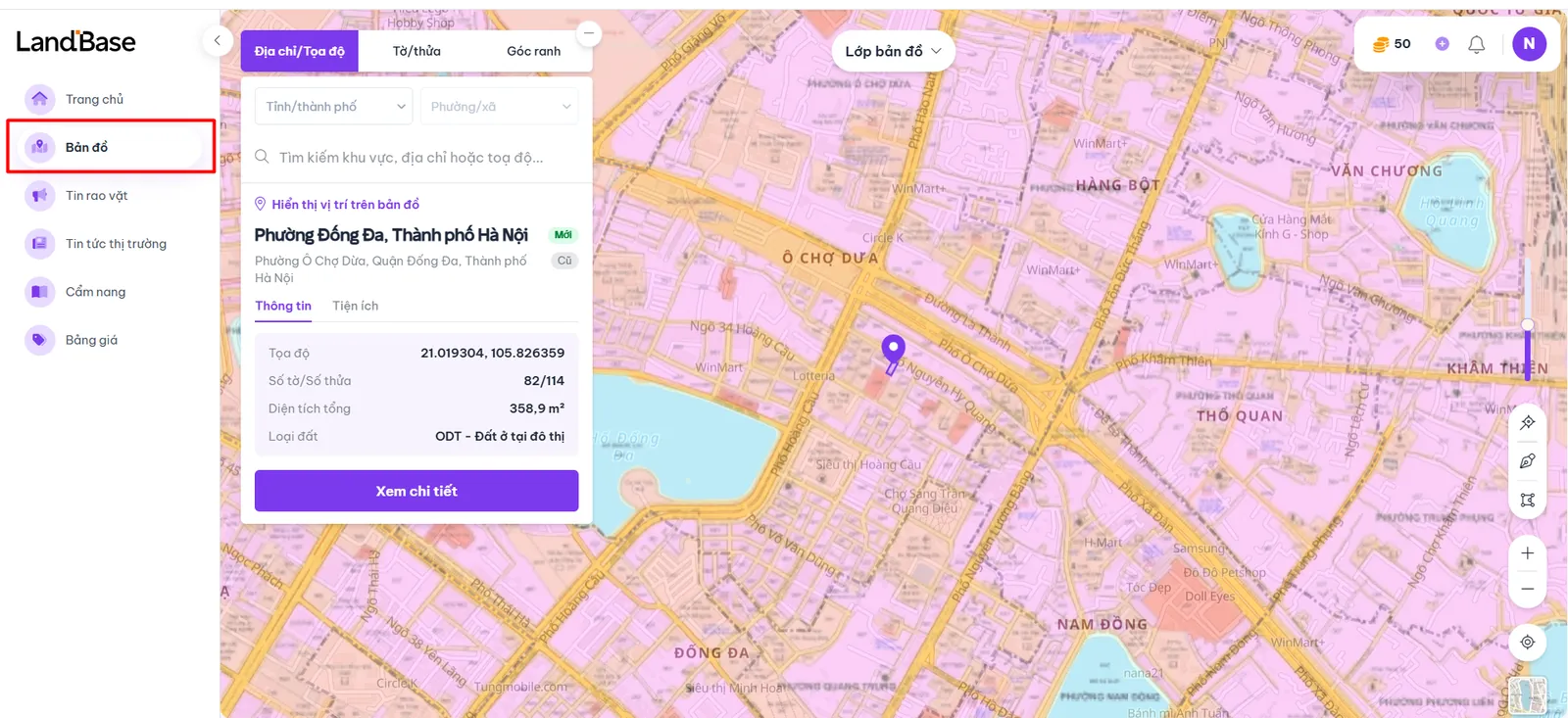
Task: Zoom in with the plus button
Action: click(x=1527, y=553)
